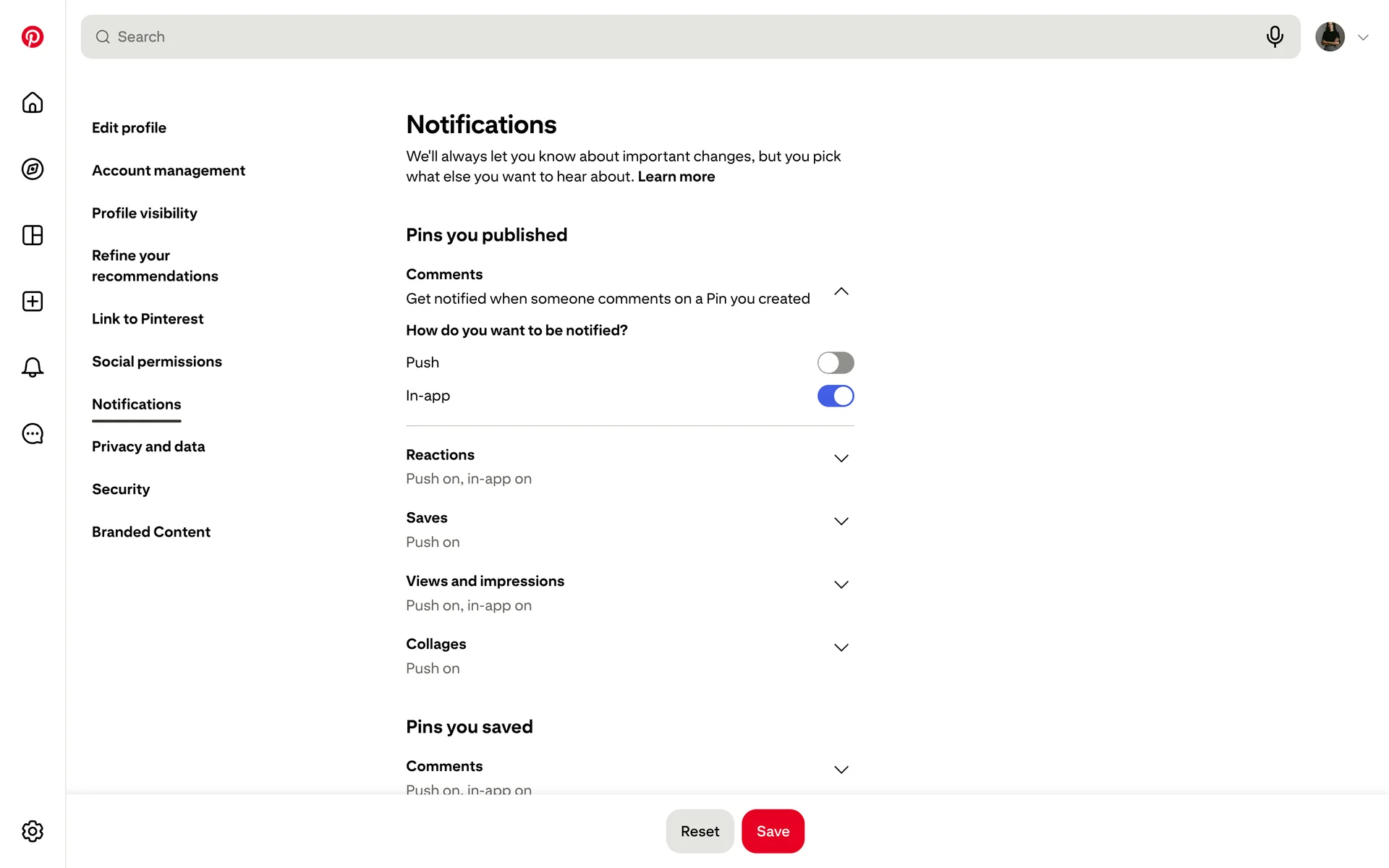Click the Learn more link
The width and height of the screenshot is (1389, 868).
pyautogui.click(x=676, y=176)
